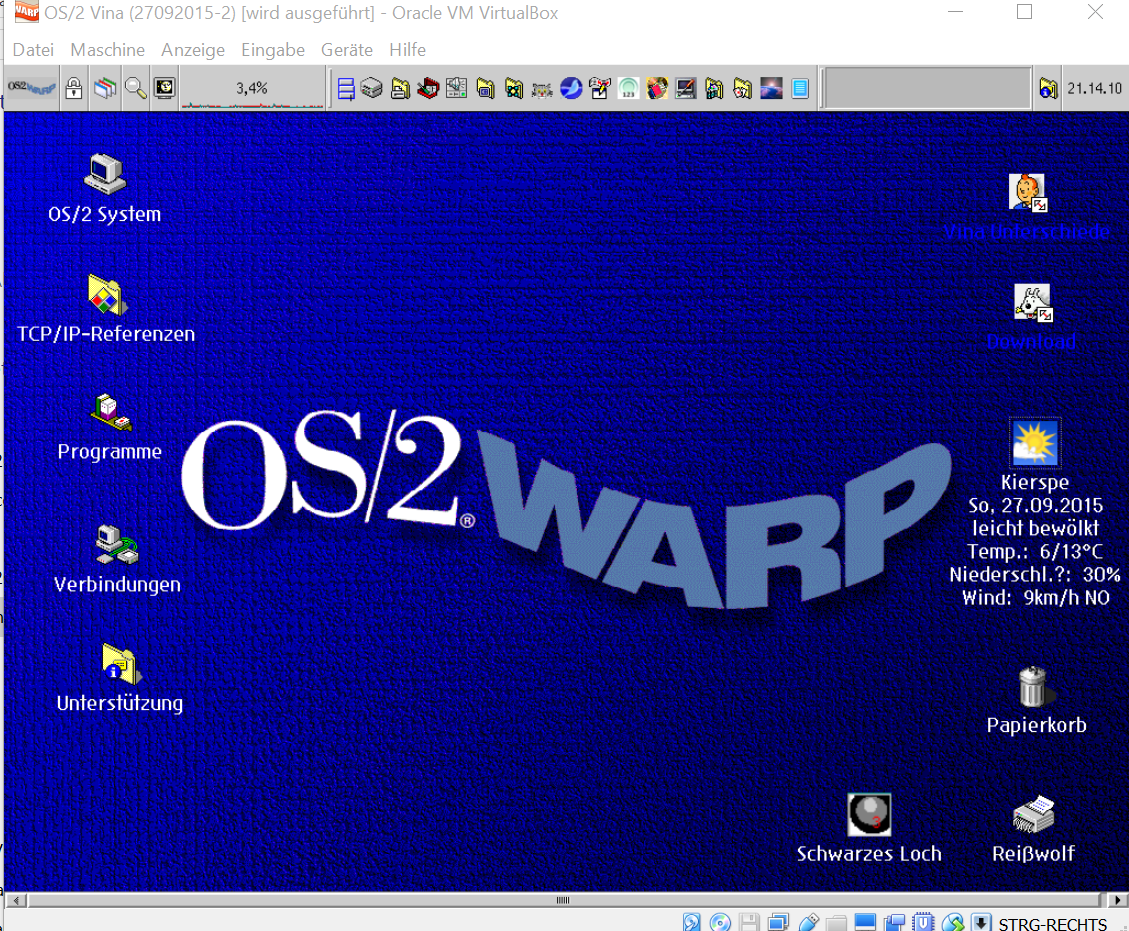This screenshot has height=931, width=1129.
Task: Click the CPU activity monitor showing 3,4%
Action: [252, 89]
